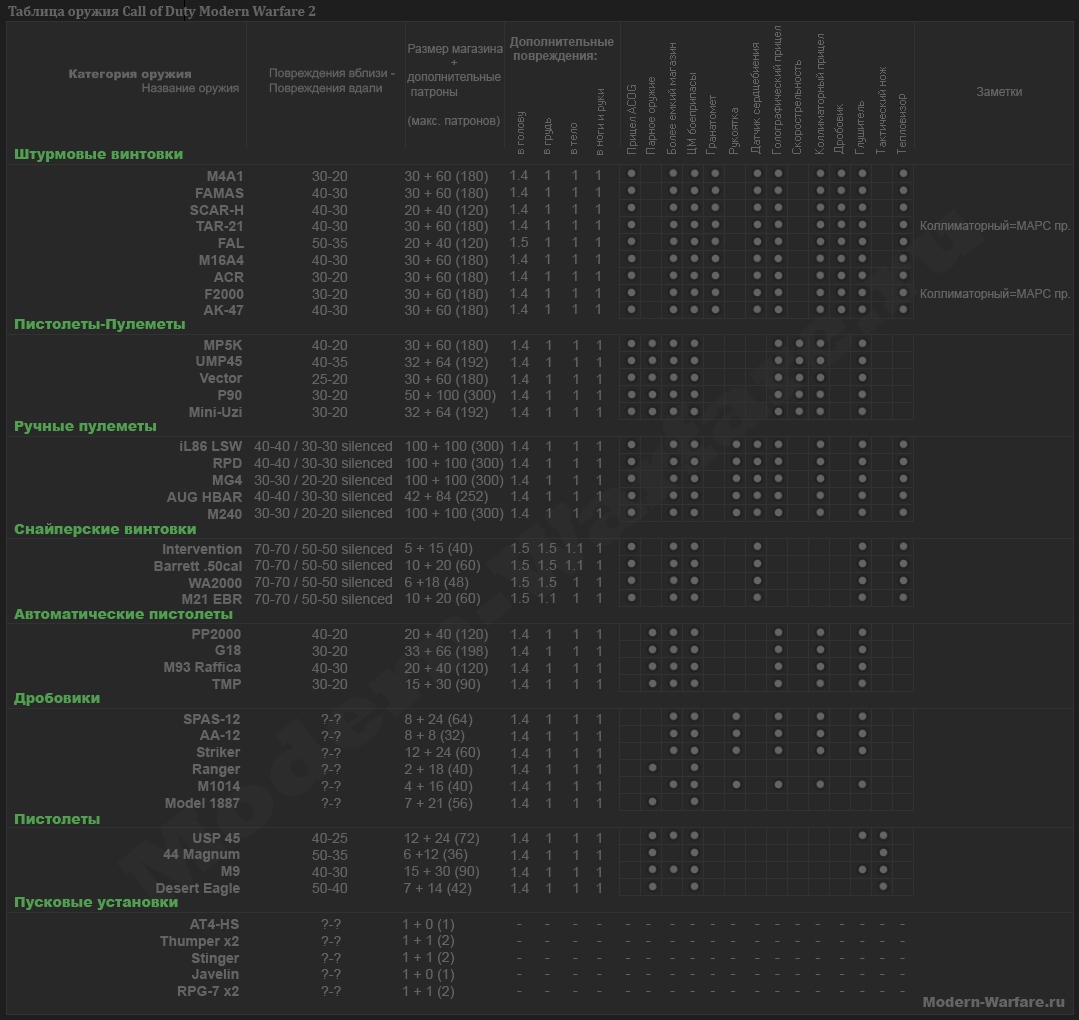
Task: Click the "44 Magnum" pistol name
Action: [x=202, y=855]
